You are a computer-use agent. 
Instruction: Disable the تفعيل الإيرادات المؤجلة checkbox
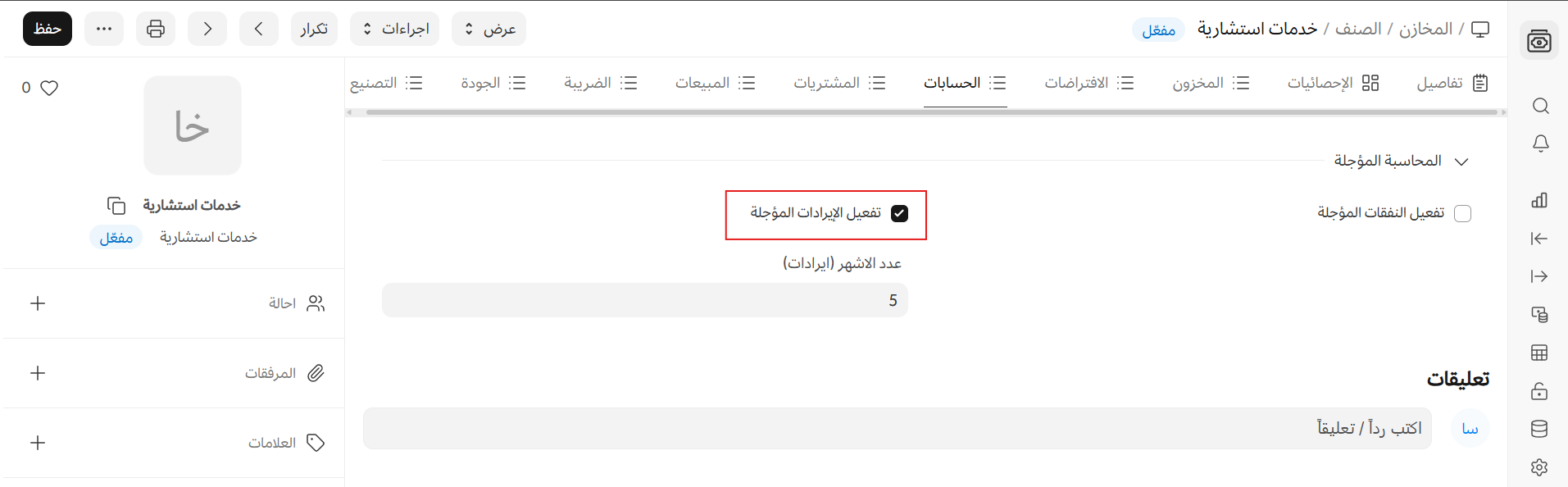[x=899, y=213]
